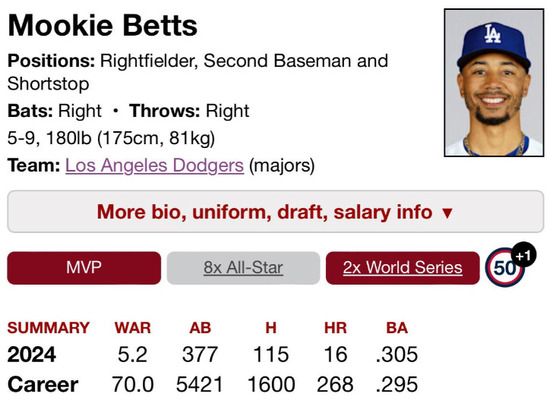Select the MVP award badge
Viewport: 553px width, 400px height.
[x=84, y=268]
